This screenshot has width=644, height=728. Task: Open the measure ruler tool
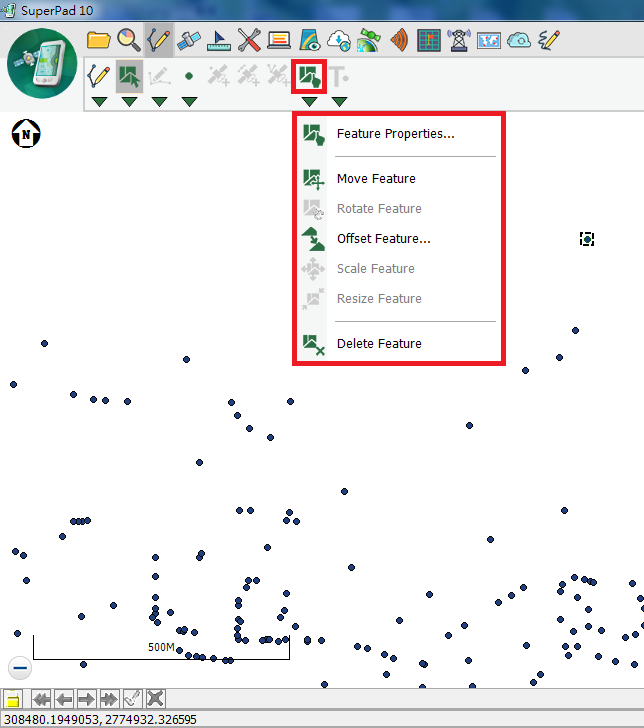(219, 40)
